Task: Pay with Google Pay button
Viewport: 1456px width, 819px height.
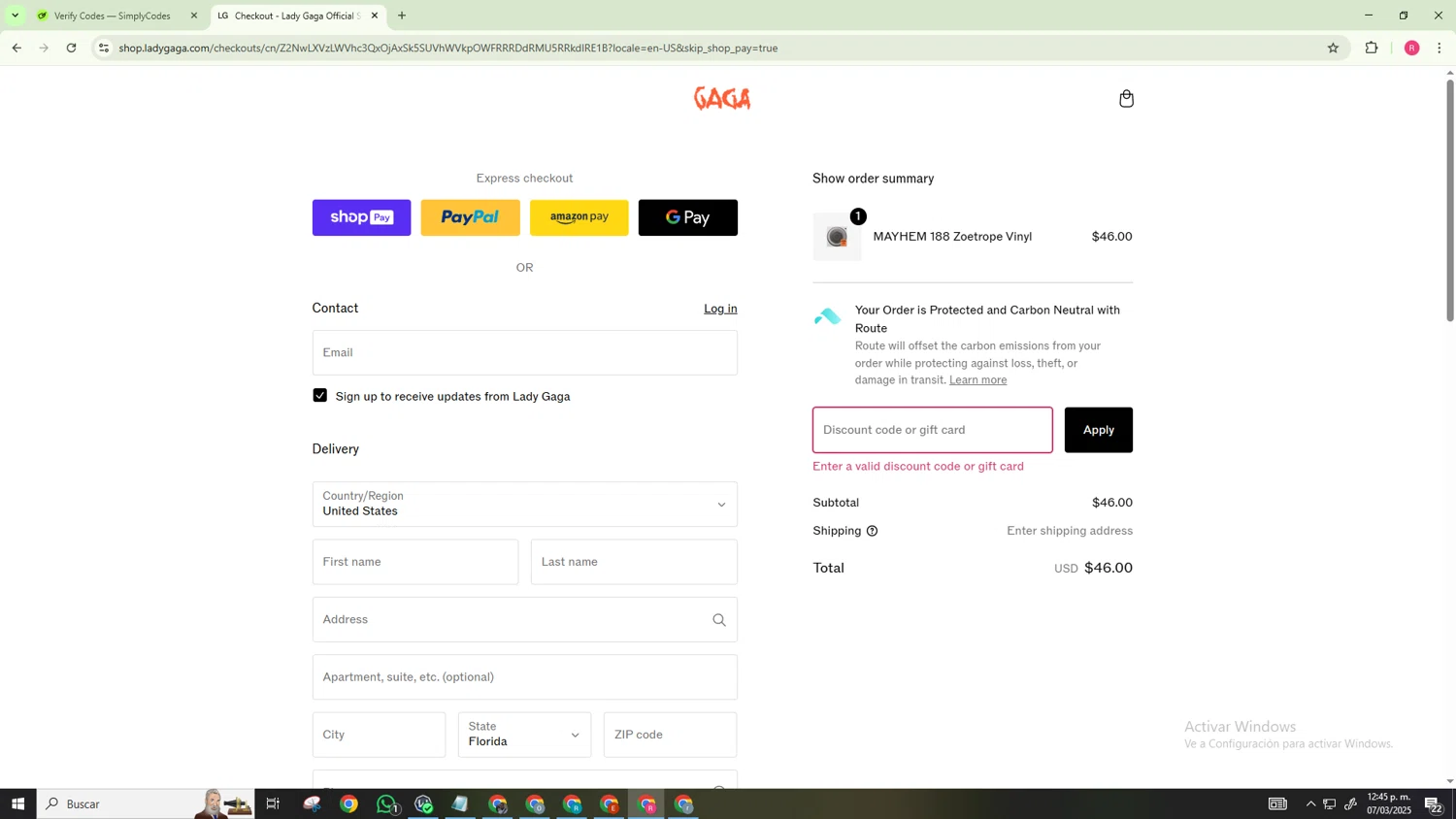Action: click(x=687, y=217)
